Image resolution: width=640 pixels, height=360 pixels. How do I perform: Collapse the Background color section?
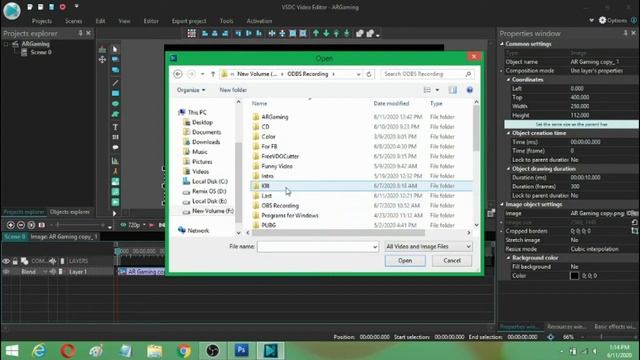coord(509,258)
